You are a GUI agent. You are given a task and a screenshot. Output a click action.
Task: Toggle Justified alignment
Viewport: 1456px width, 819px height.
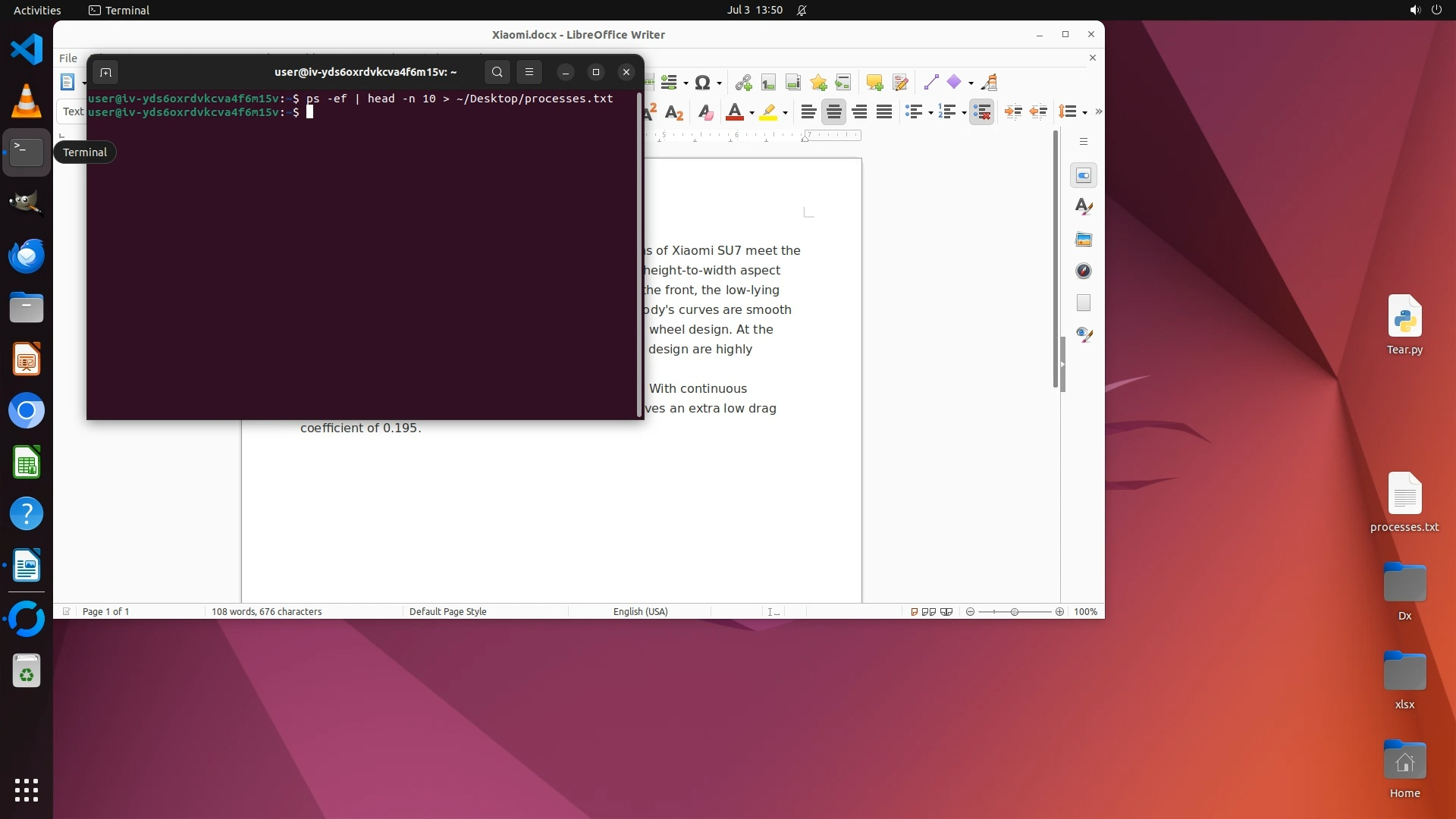pyautogui.click(x=884, y=112)
